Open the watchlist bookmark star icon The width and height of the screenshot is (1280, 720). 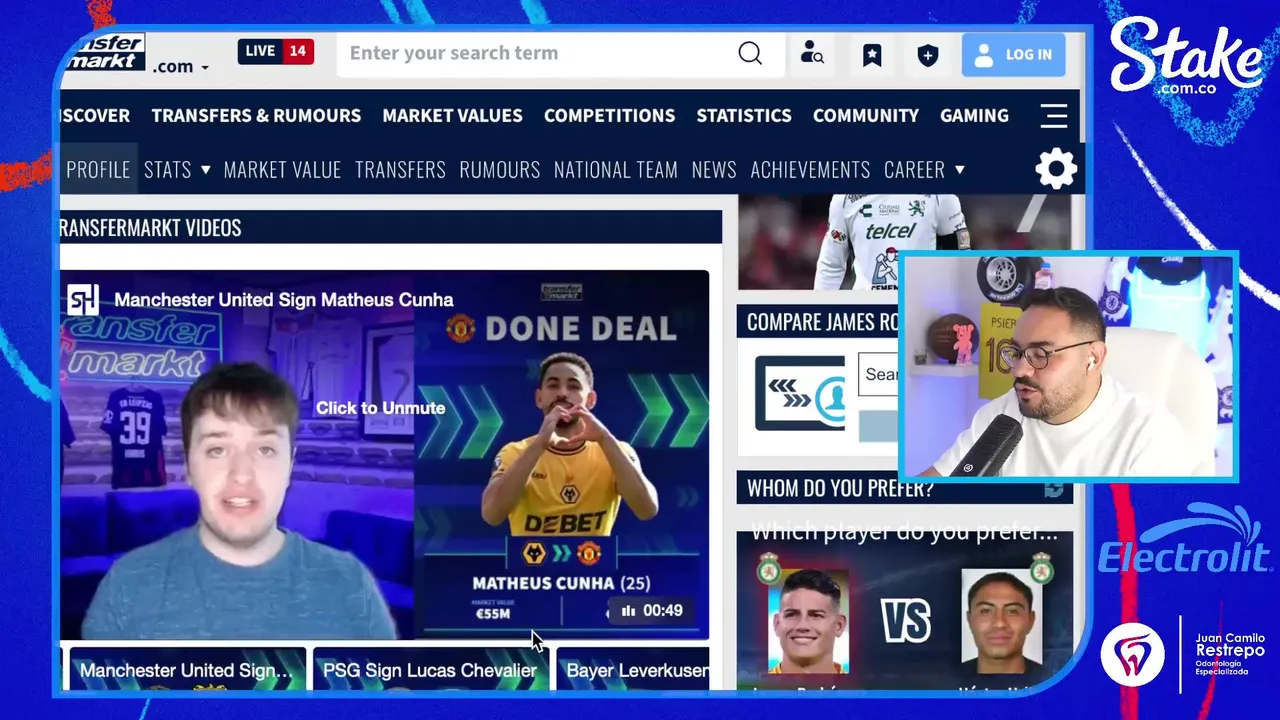(872, 54)
